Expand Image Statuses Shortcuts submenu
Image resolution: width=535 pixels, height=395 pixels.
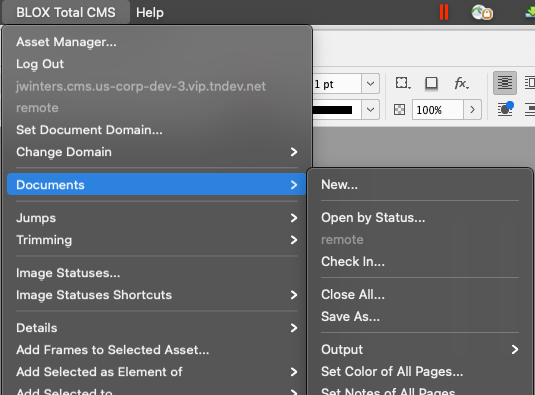coord(156,295)
